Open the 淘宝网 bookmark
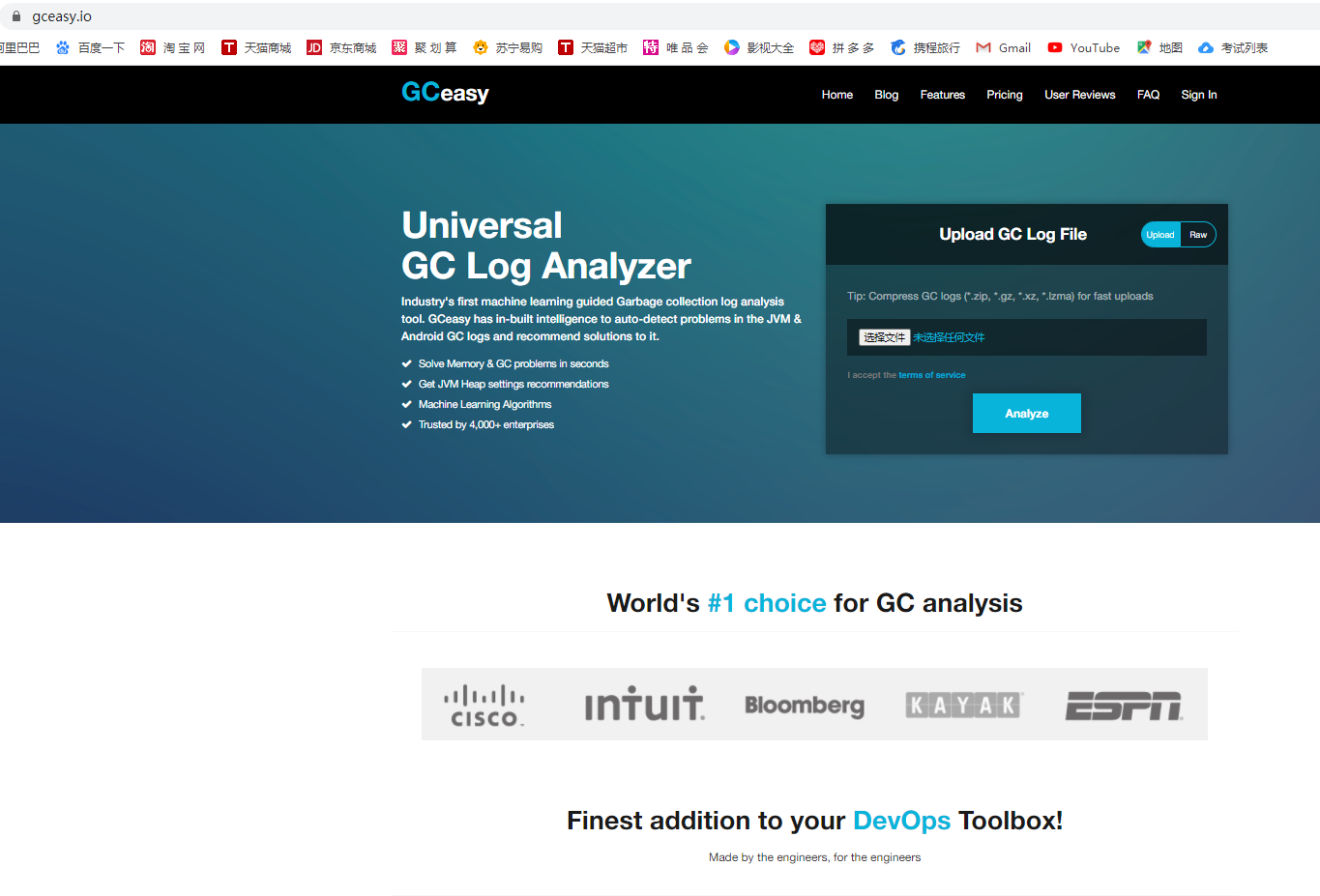 173,47
